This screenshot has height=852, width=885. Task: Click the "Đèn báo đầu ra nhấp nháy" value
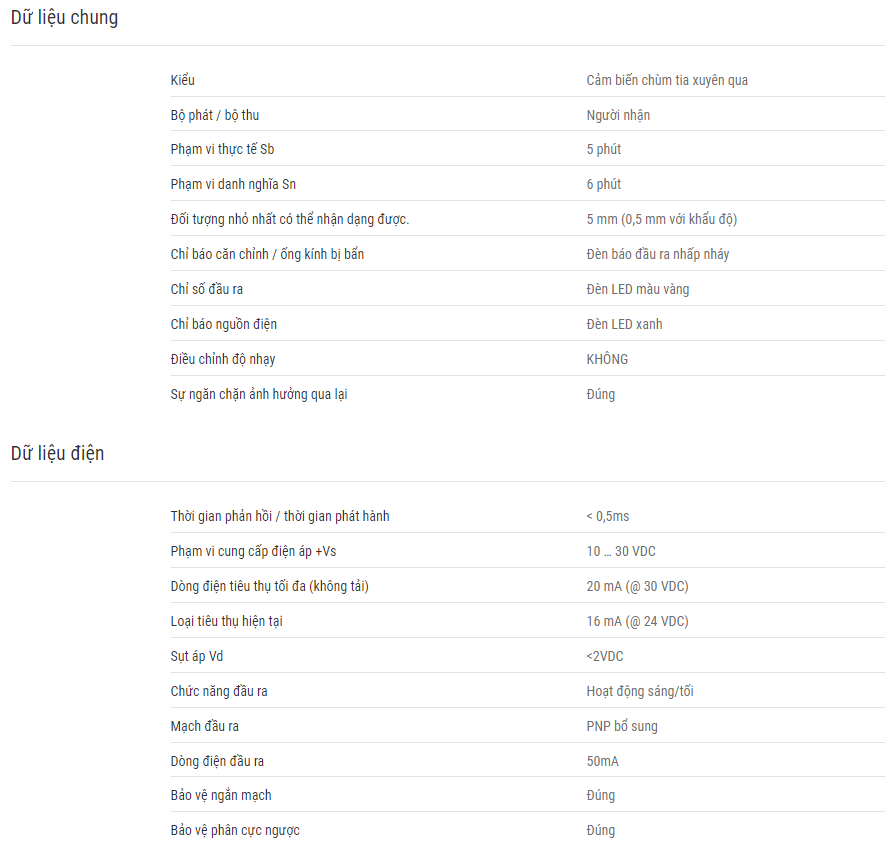[x=658, y=254]
